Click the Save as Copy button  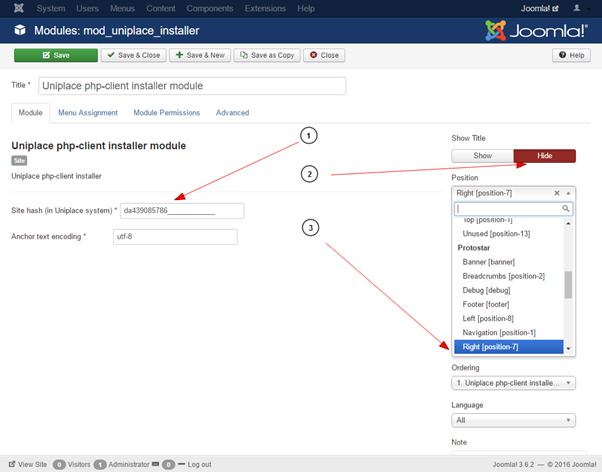pos(267,55)
